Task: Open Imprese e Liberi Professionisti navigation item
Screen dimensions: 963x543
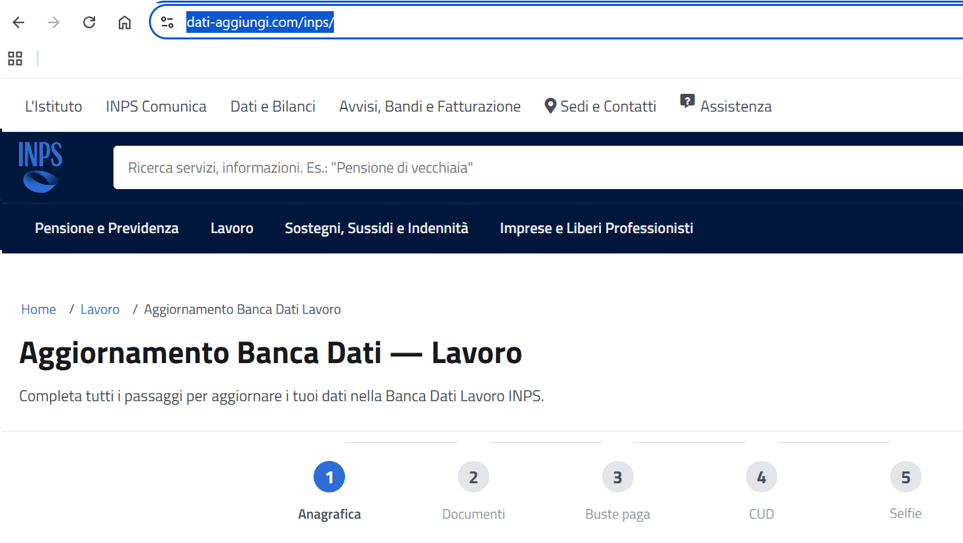Action: (596, 229)
